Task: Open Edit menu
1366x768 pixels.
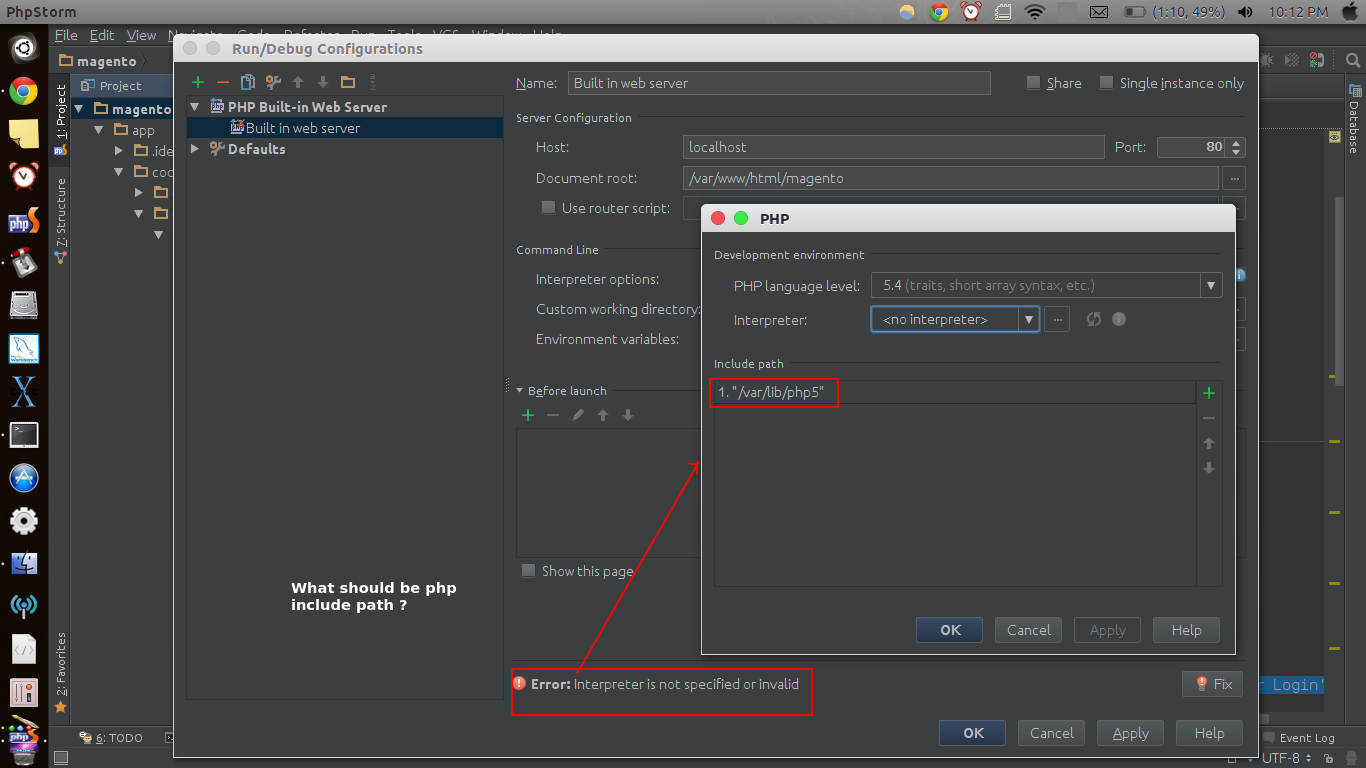Action: click(102, 35)
